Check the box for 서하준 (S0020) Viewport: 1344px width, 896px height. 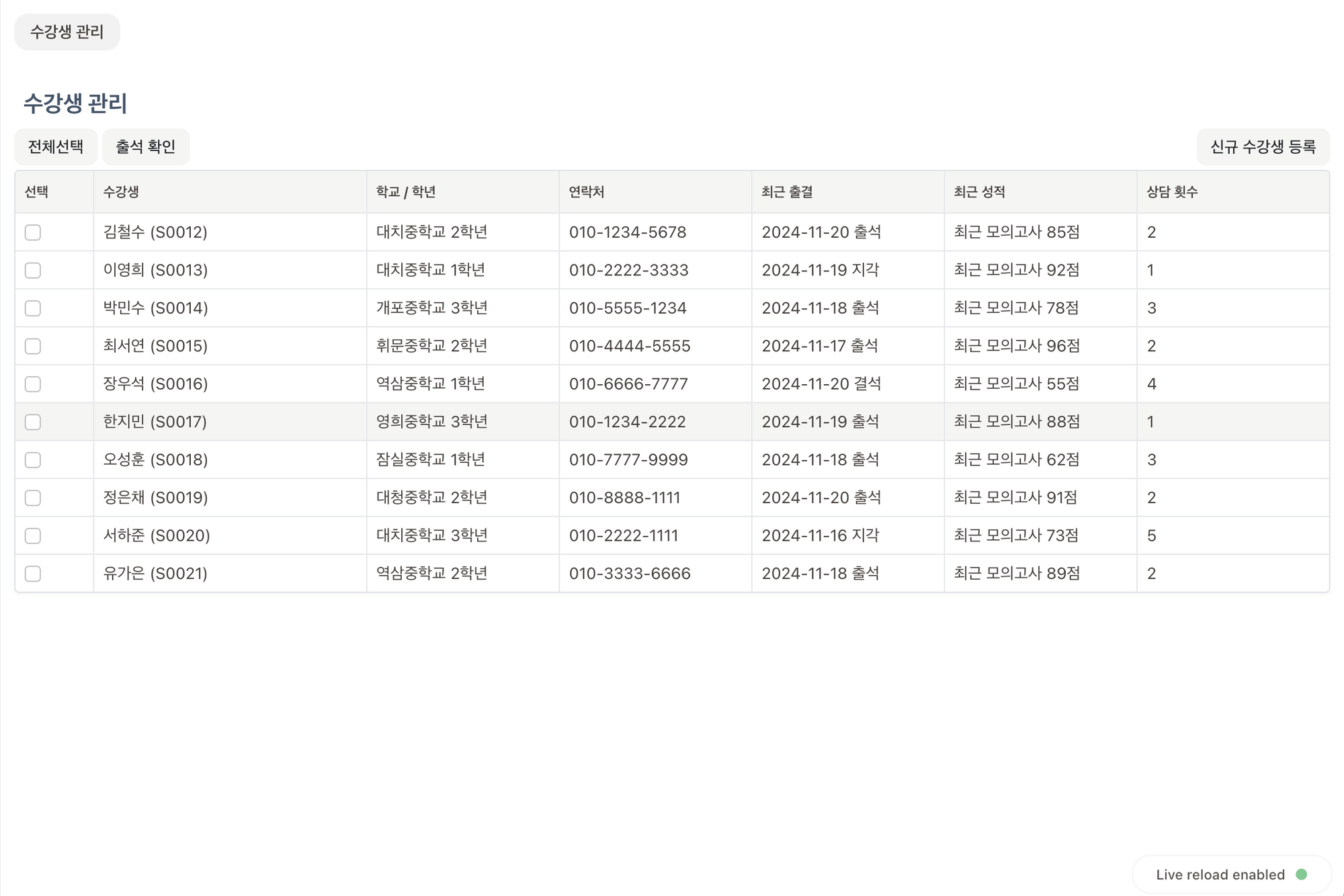pyautogui.click(x=33, y=536)
